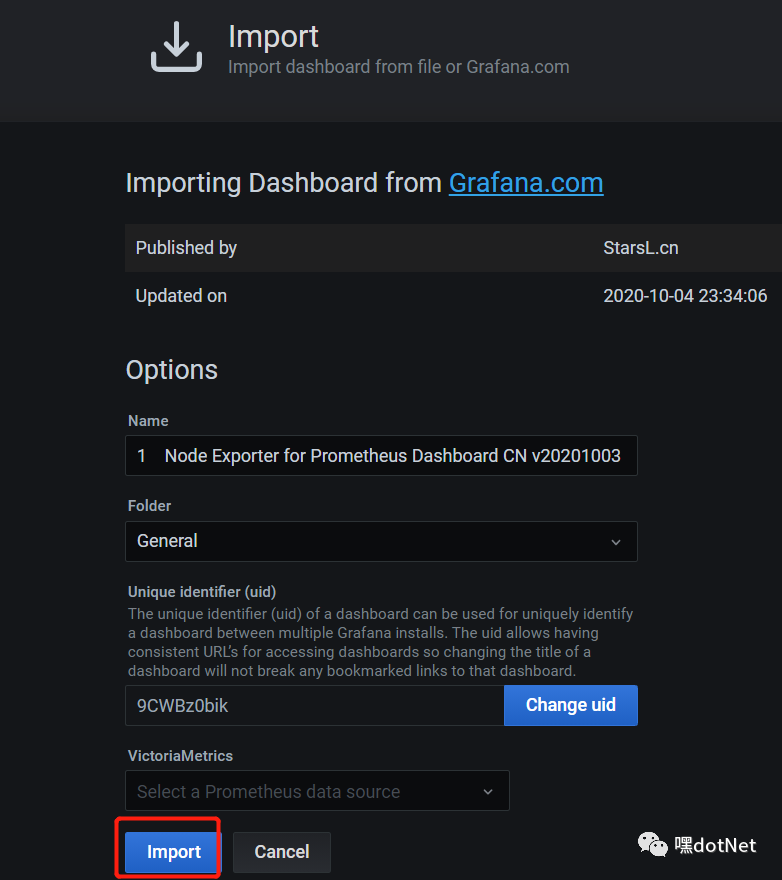Click the Name field label
This screenshot has height=880, width=782.
click(148, 421)
